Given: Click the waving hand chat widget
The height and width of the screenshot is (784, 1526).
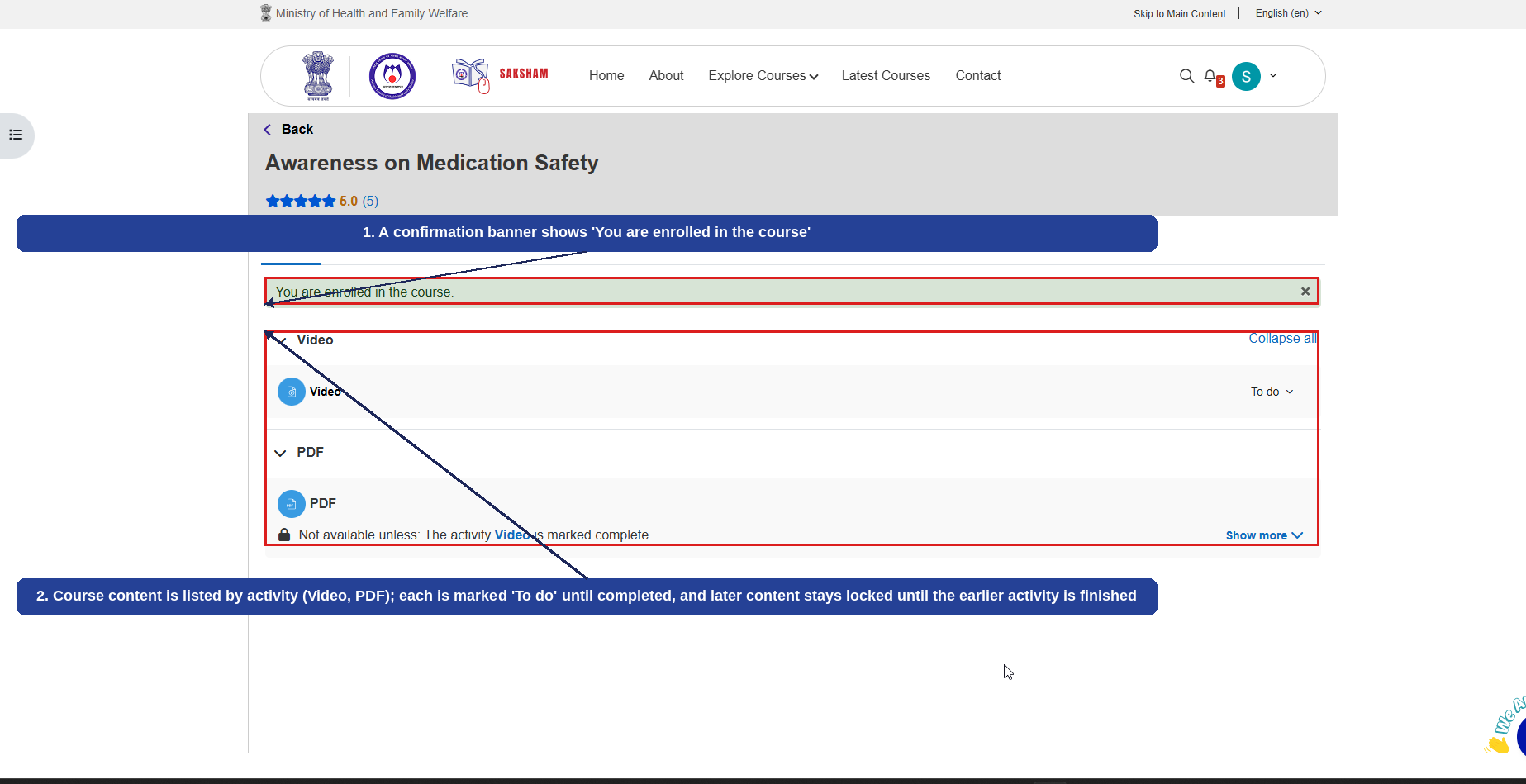Looking at the screenshot, I should (1505, 727).
